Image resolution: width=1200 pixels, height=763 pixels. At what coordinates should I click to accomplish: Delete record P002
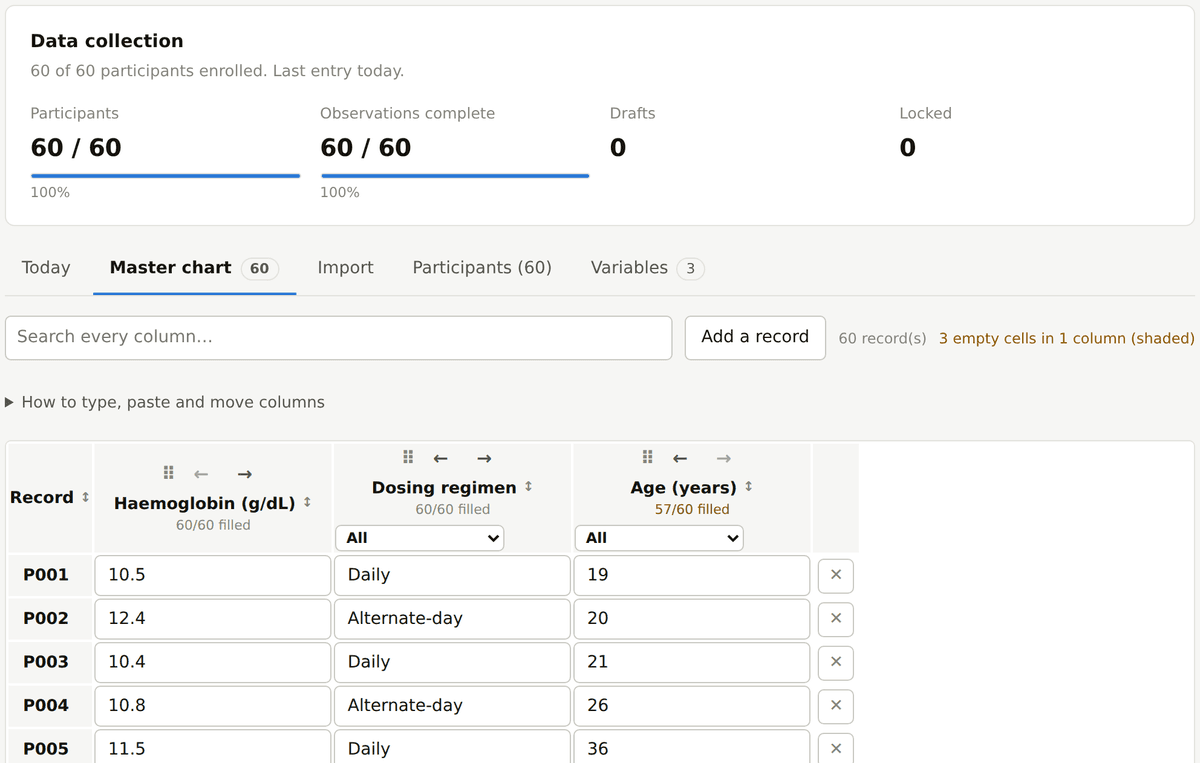coord(836,619)
